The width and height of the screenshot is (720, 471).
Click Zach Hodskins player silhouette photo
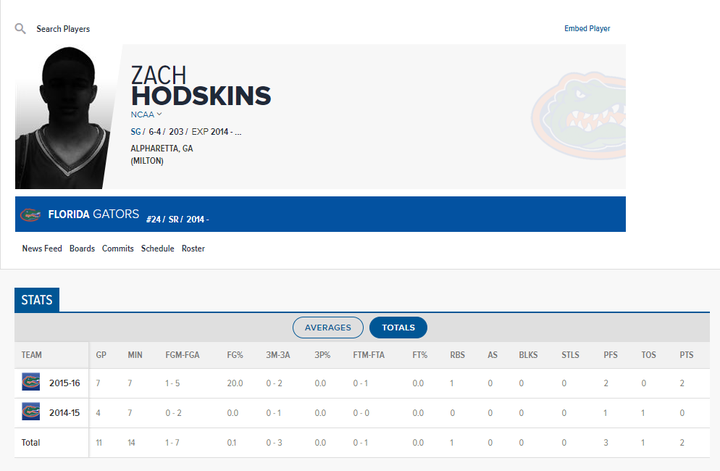click(x=64, y=118)
